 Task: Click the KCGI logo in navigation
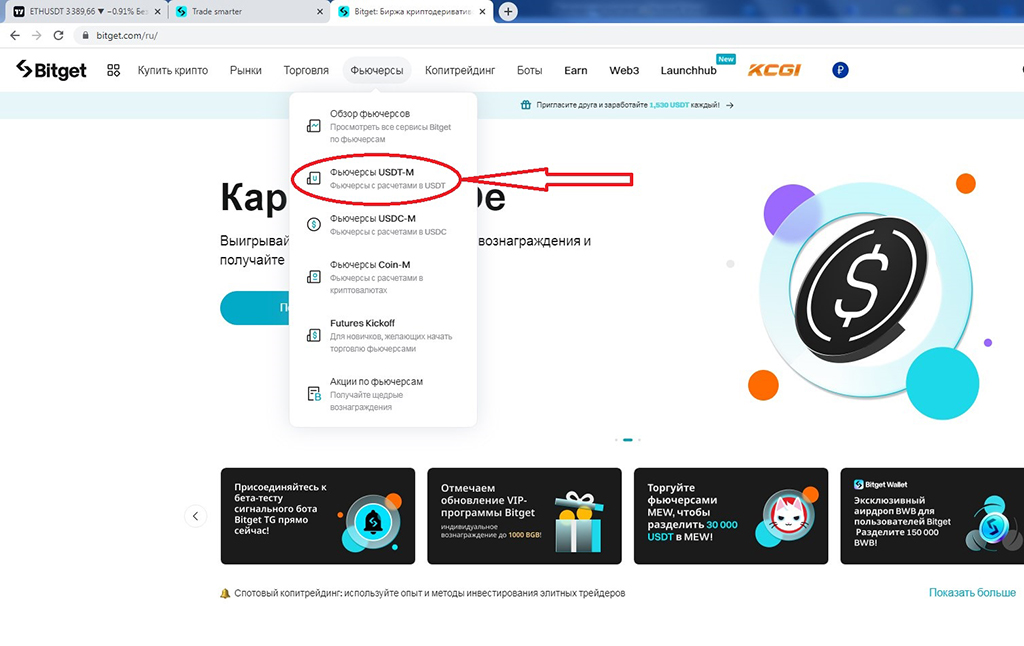tap(773, 70)
